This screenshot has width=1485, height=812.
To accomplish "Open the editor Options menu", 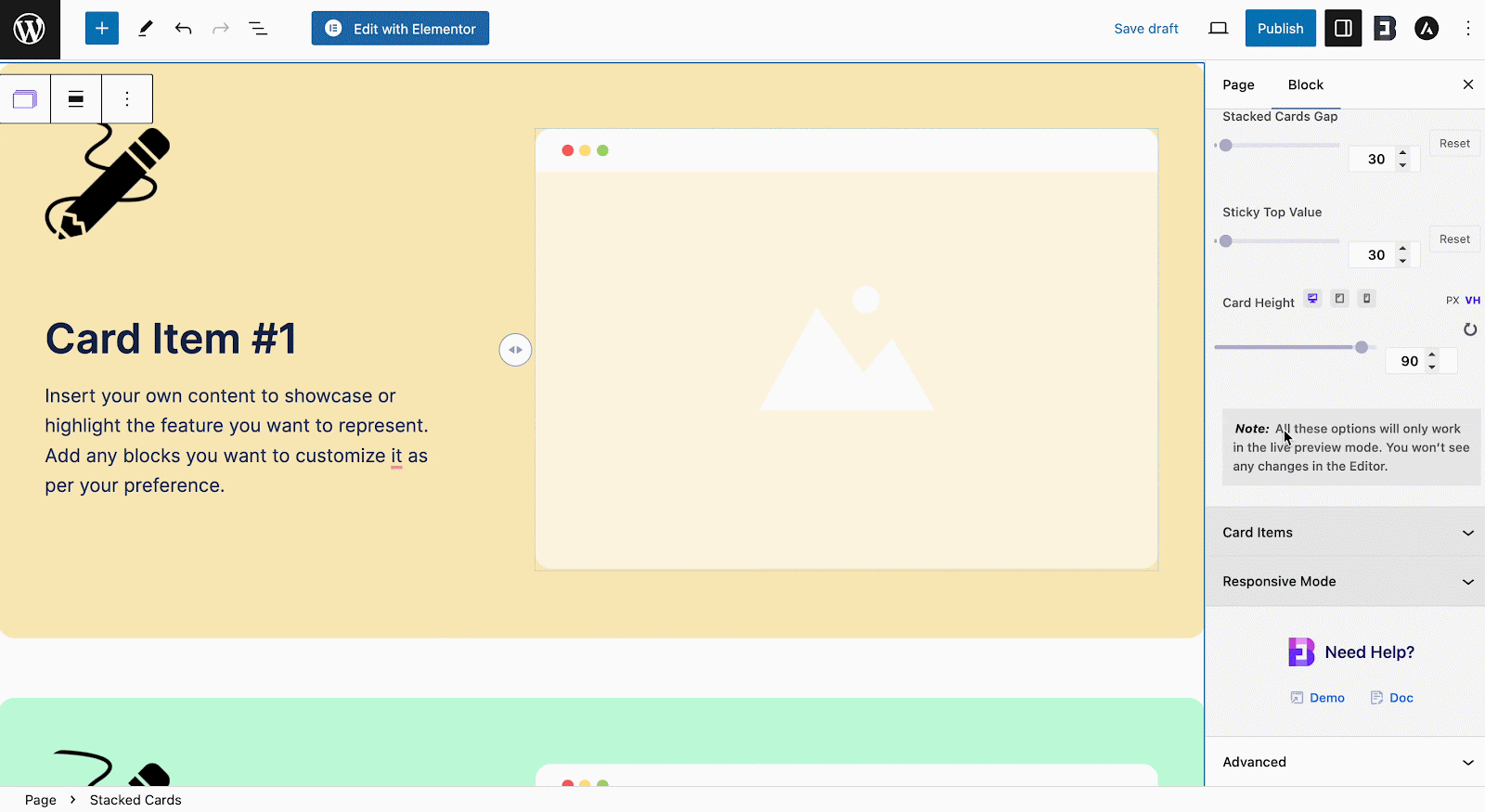I will pyautogui.click(x=1467, y=29).
